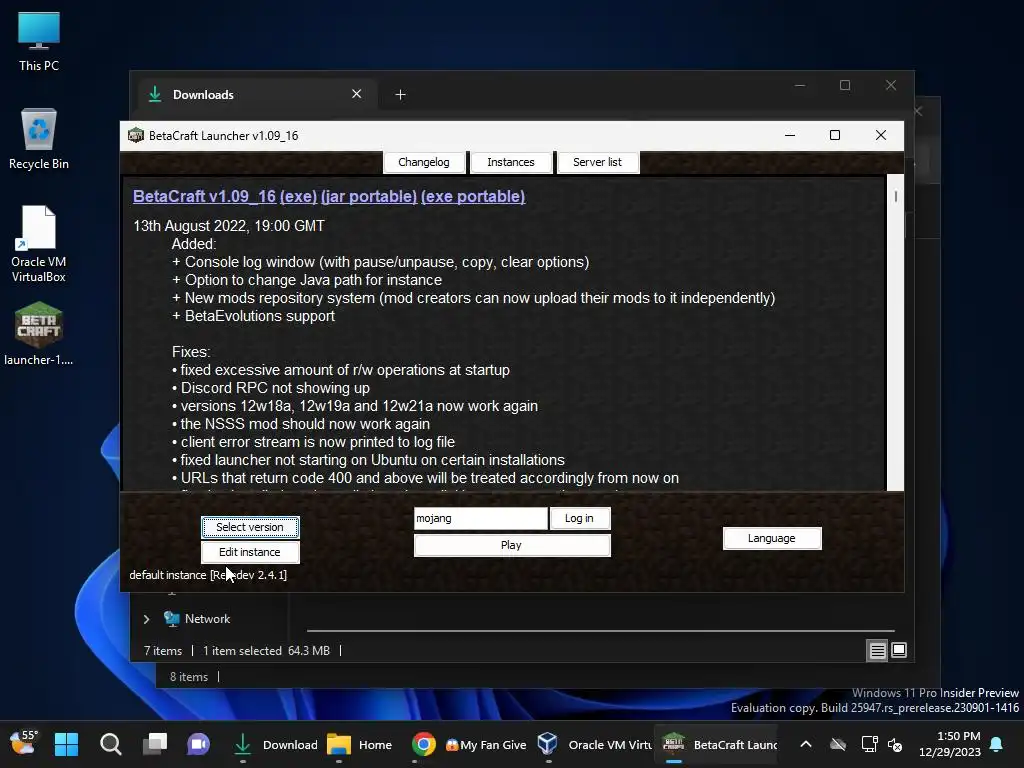Open Task View on taskbar

pos(155,744)
